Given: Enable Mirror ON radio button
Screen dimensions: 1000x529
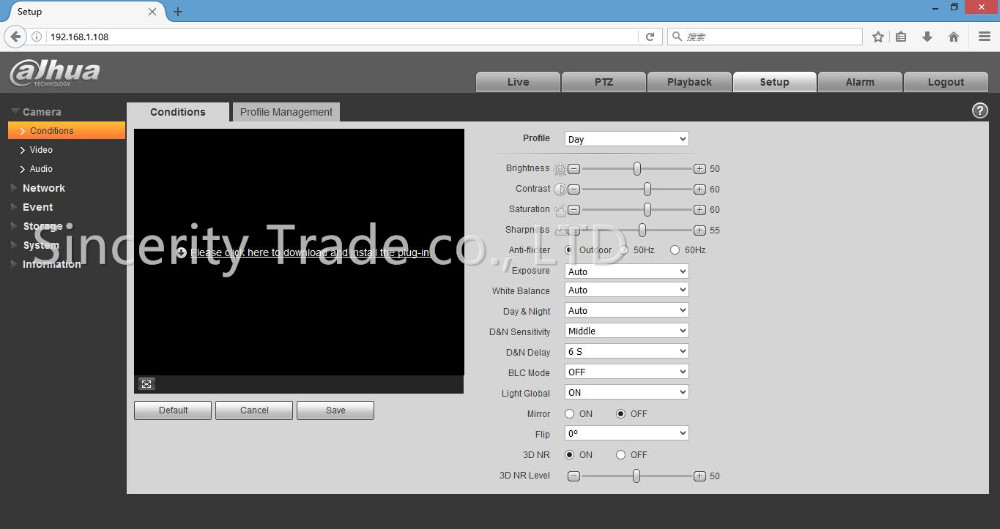Looking at the screenshot, I should pos(570,414).
